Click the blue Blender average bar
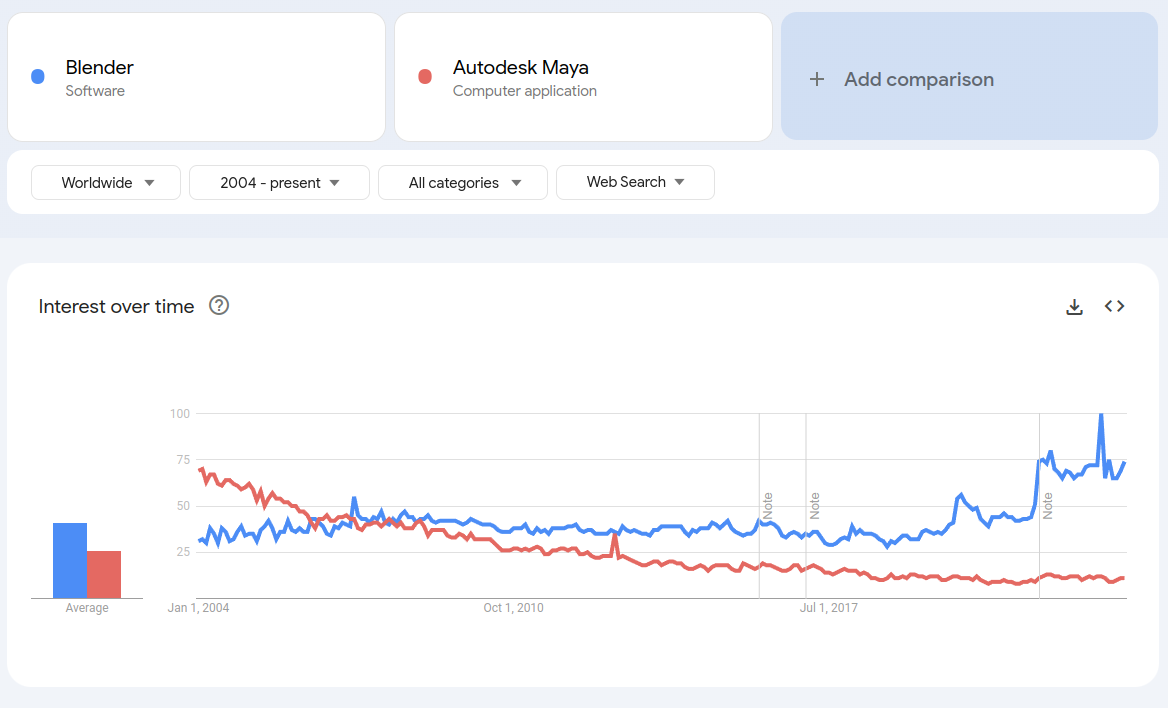The width and height of the screenshot is (1168, 708). pyautogui.click(x=70, y=560)
